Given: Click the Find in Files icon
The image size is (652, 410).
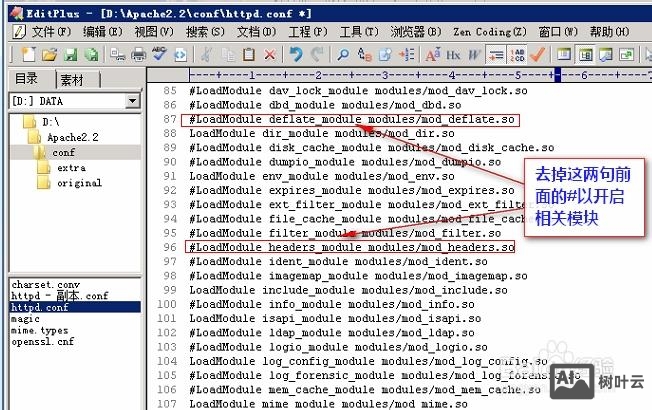Looking at the screenshot, I should pyautogui.click(x=385, y=54).
